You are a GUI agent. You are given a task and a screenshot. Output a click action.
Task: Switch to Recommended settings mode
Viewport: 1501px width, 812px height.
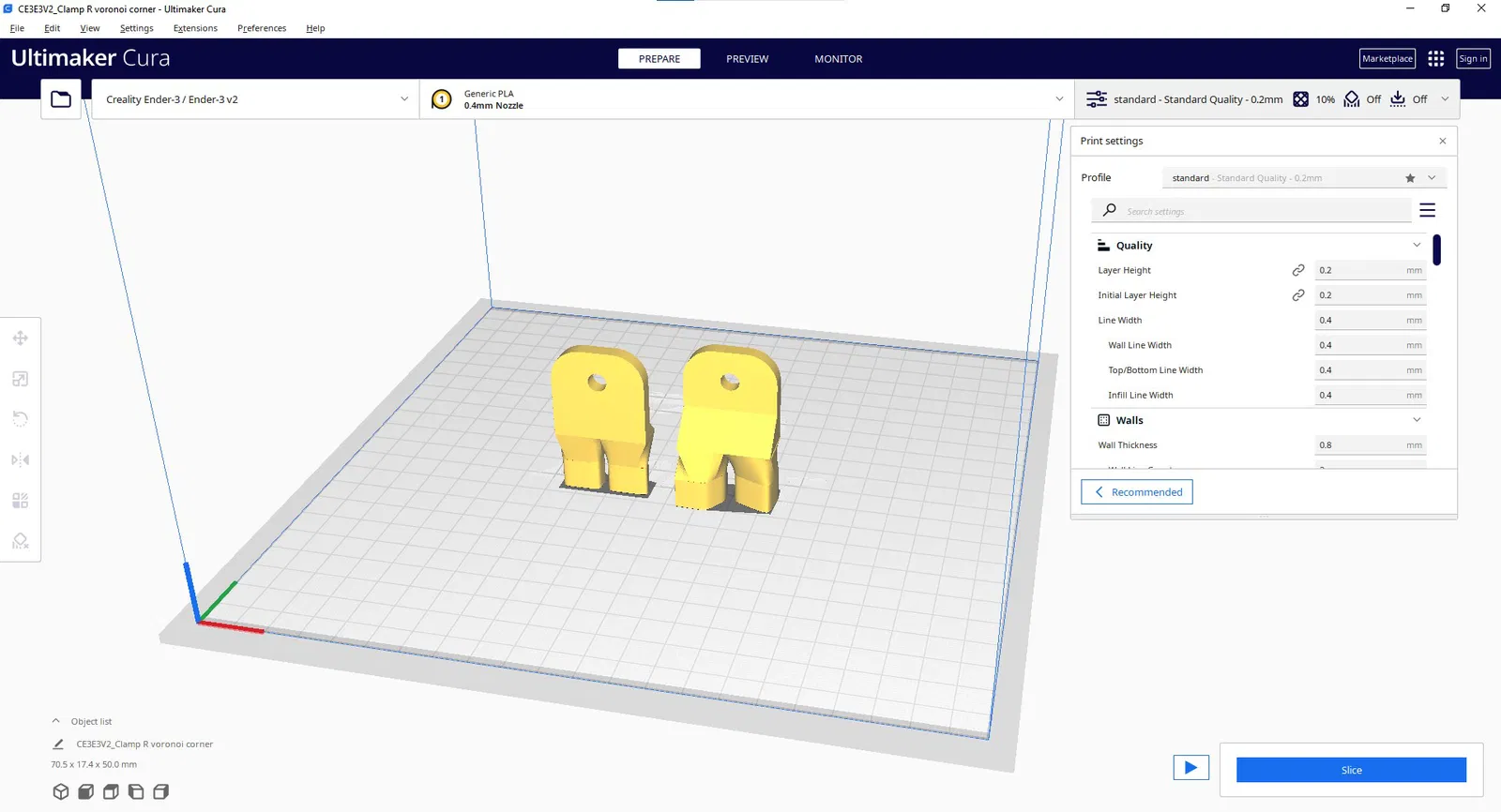1137,492
